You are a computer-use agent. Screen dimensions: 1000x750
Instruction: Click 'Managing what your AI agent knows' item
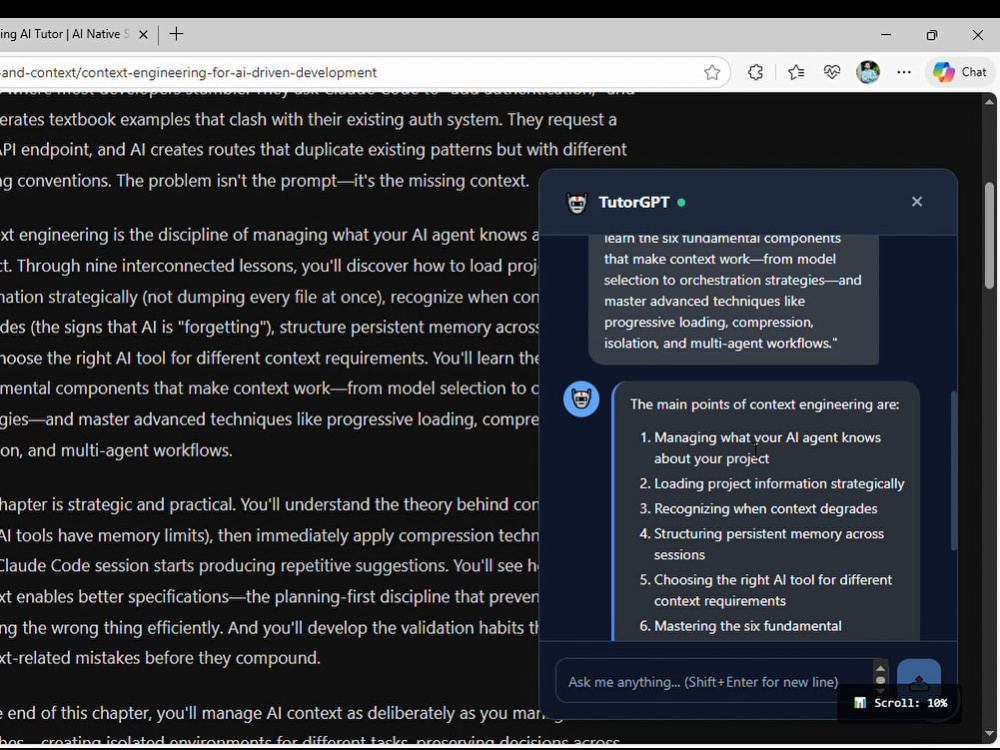tap(767, 448)
